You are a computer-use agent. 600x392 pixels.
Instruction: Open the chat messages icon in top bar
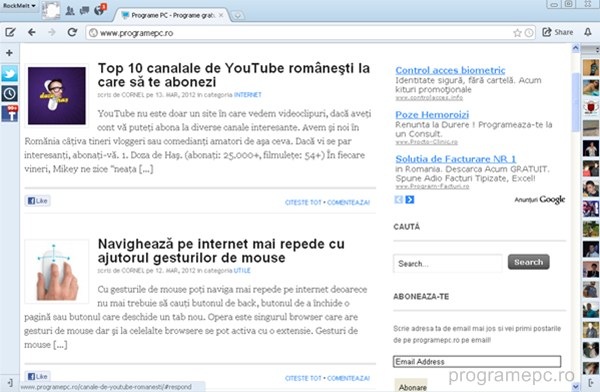(84, 11)
